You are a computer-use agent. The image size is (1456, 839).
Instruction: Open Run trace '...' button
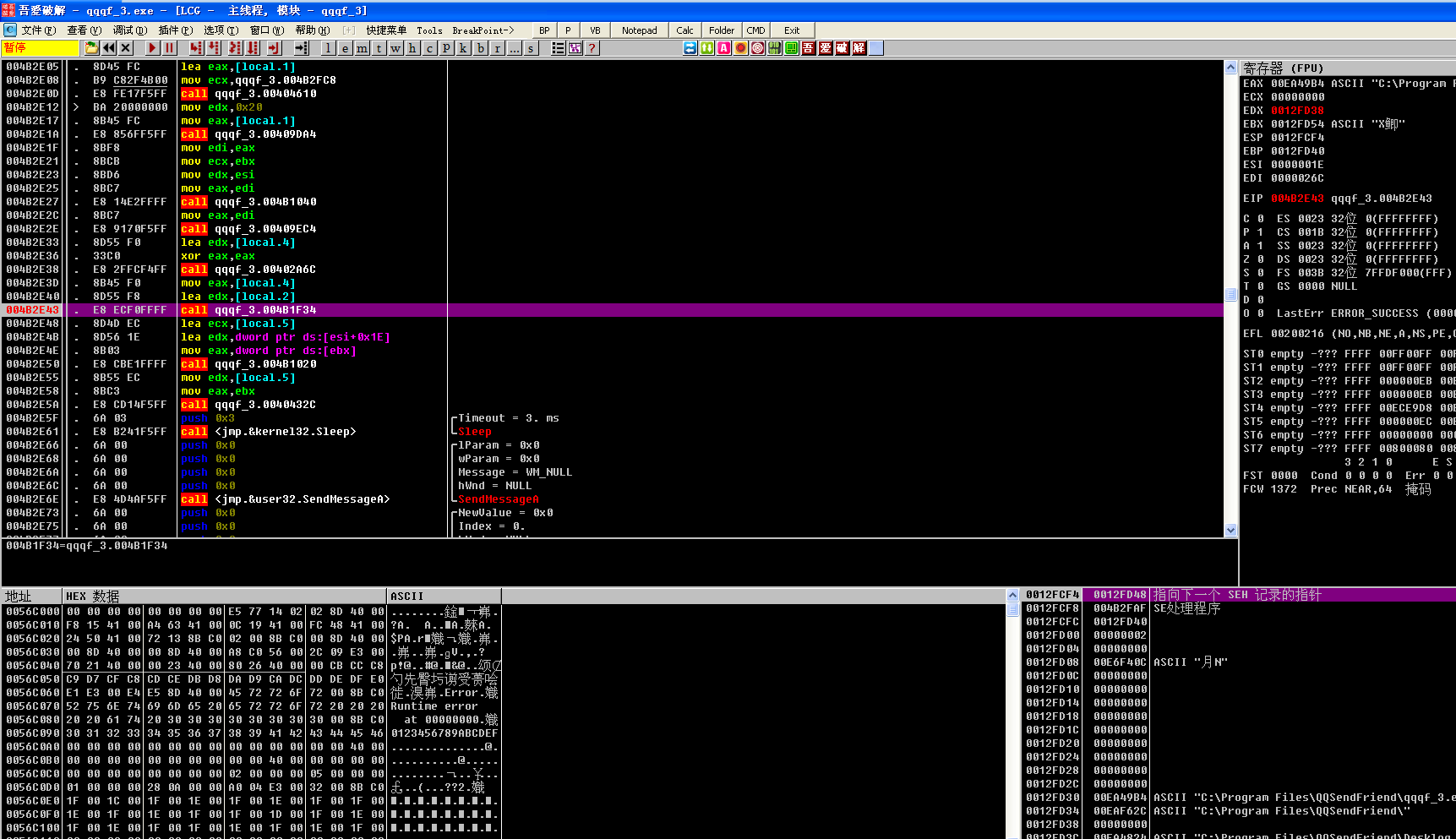tap(514, 48)
